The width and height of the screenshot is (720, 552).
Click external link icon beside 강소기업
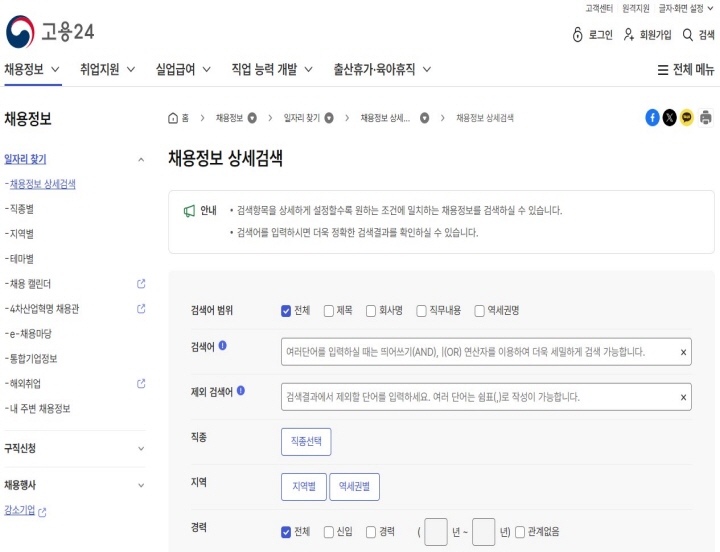[x=42, y=512]
